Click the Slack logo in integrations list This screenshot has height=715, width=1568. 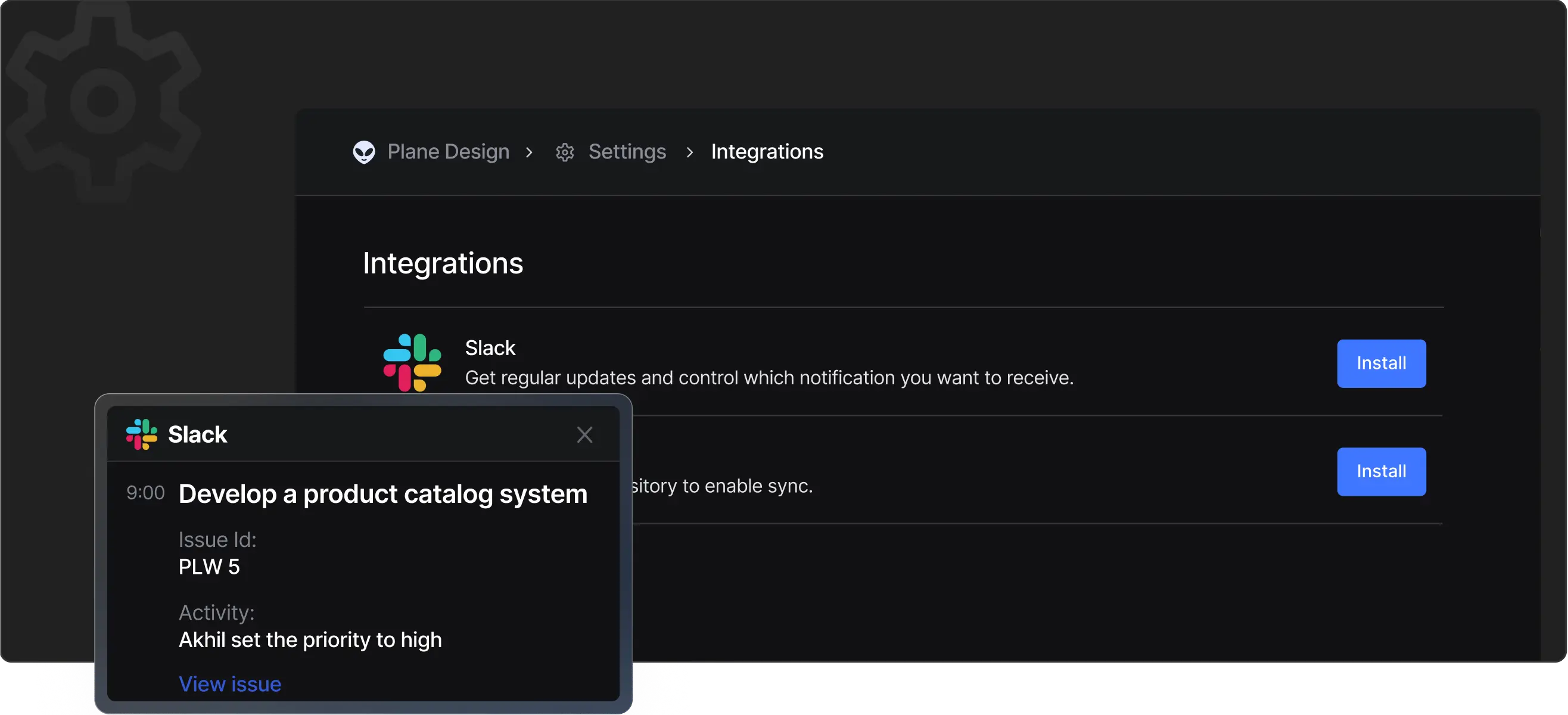click(x=412, y=362)
